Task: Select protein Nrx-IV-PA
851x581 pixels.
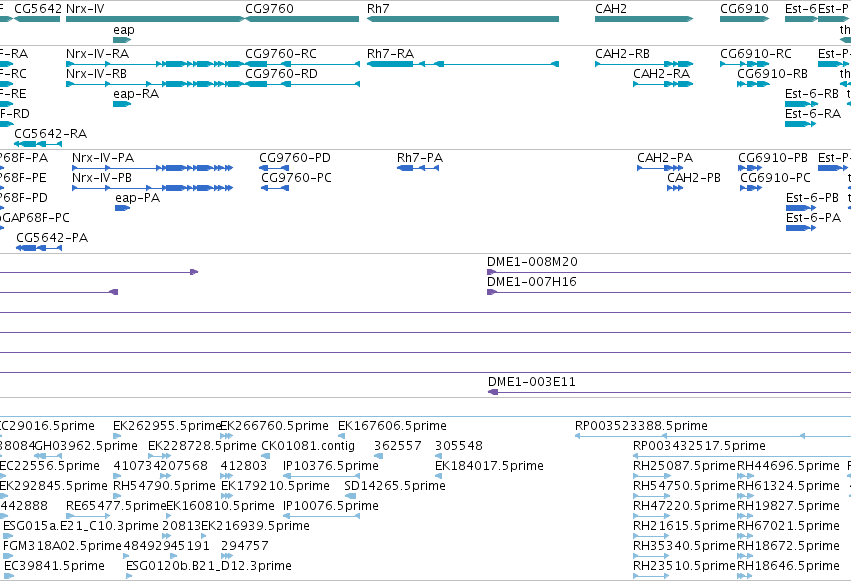Action: 153,168
